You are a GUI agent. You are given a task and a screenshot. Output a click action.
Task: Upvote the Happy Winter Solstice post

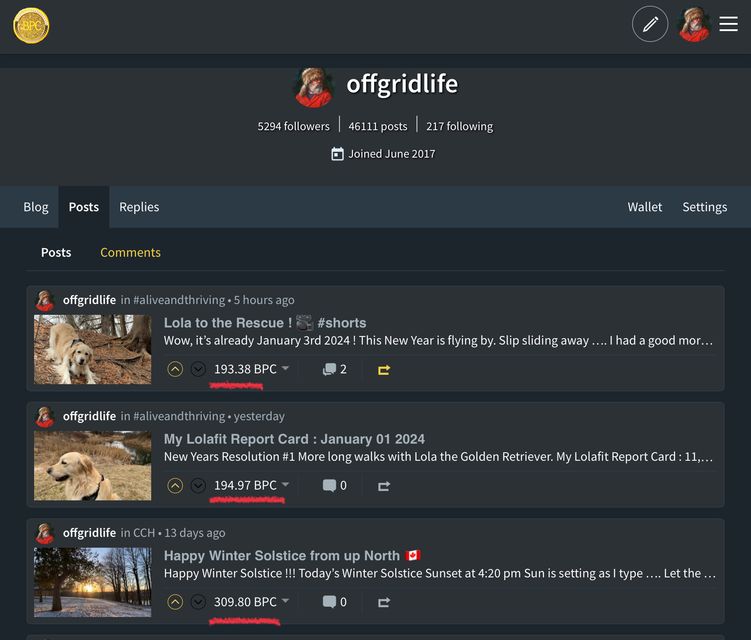(x=175, y=602)
